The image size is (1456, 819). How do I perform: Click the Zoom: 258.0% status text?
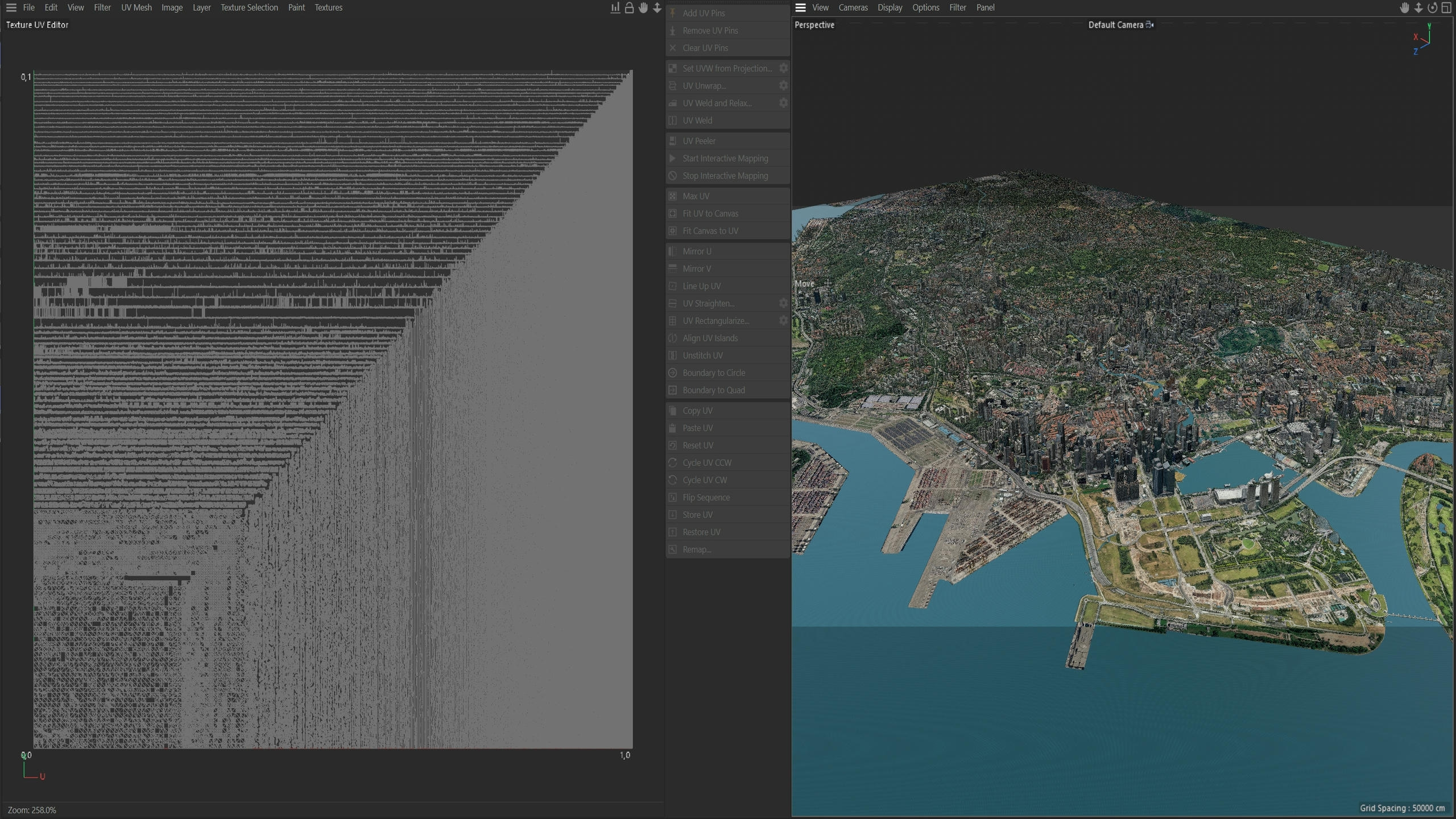click(x=32, y=810)
